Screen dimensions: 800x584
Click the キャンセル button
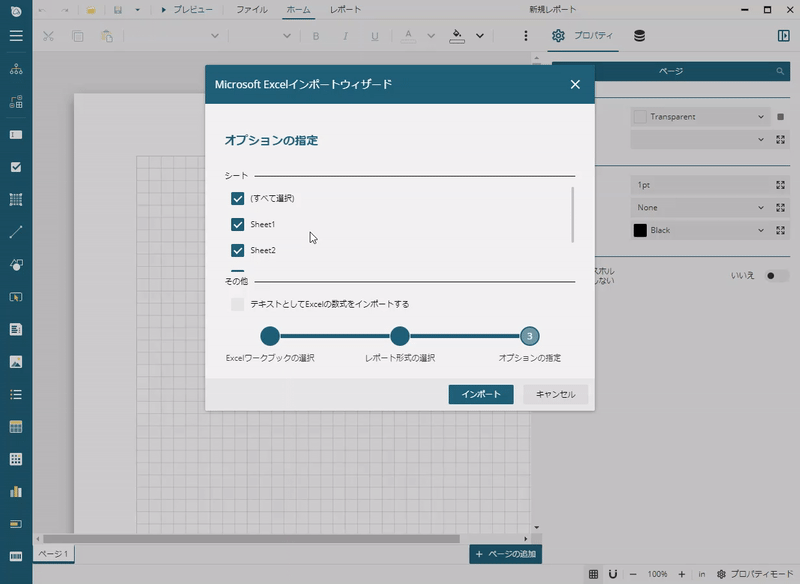point(555,394)
